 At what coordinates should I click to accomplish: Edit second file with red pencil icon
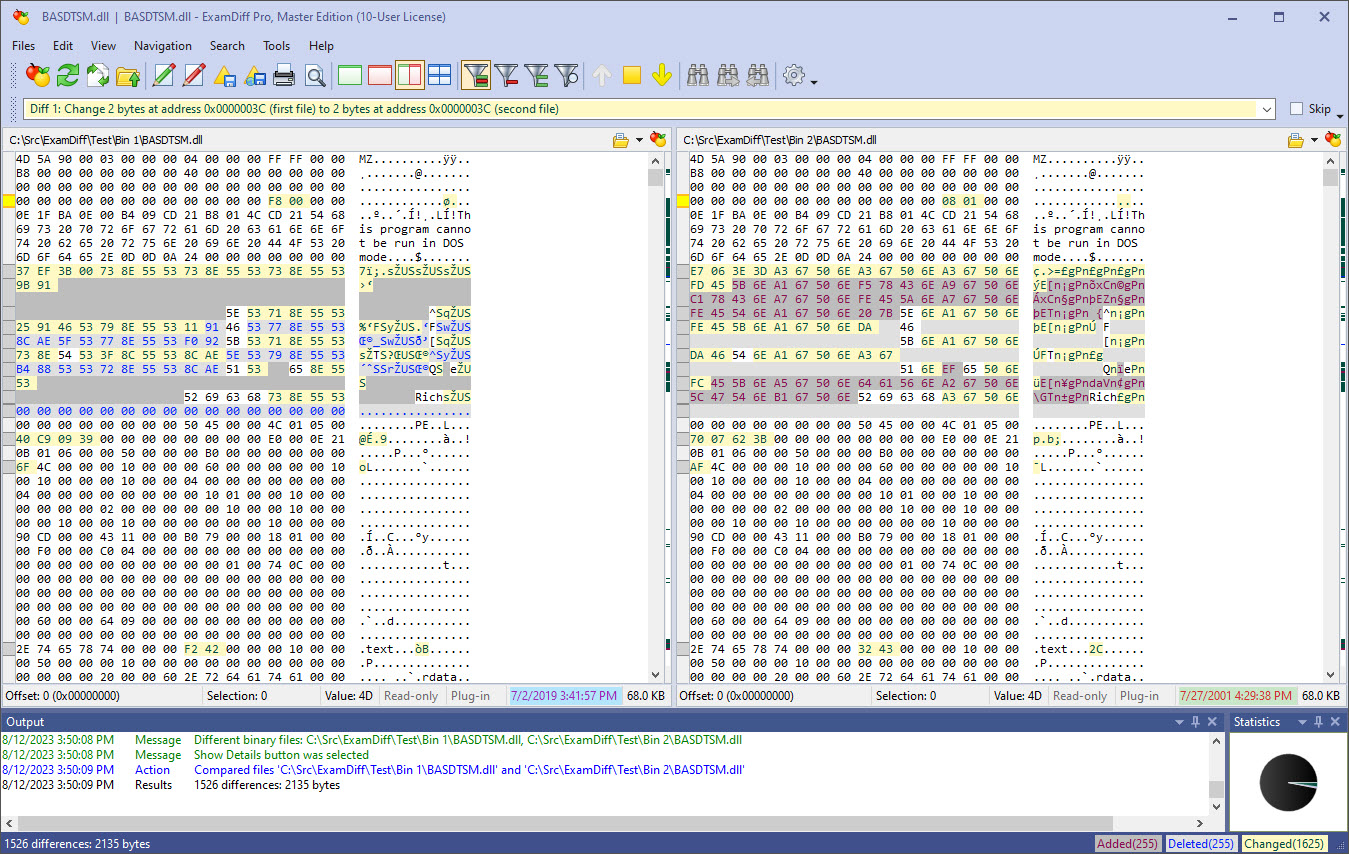coord(194,75)
